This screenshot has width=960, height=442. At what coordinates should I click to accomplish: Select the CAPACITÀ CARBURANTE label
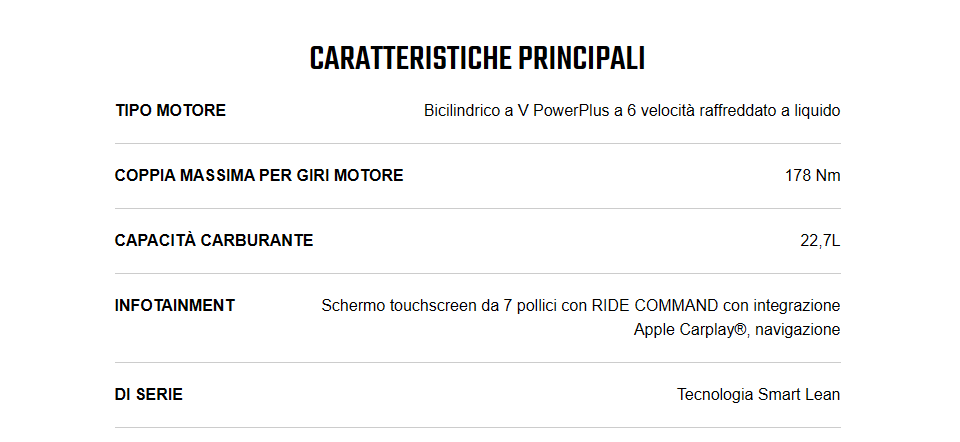[x=214, y=240]
